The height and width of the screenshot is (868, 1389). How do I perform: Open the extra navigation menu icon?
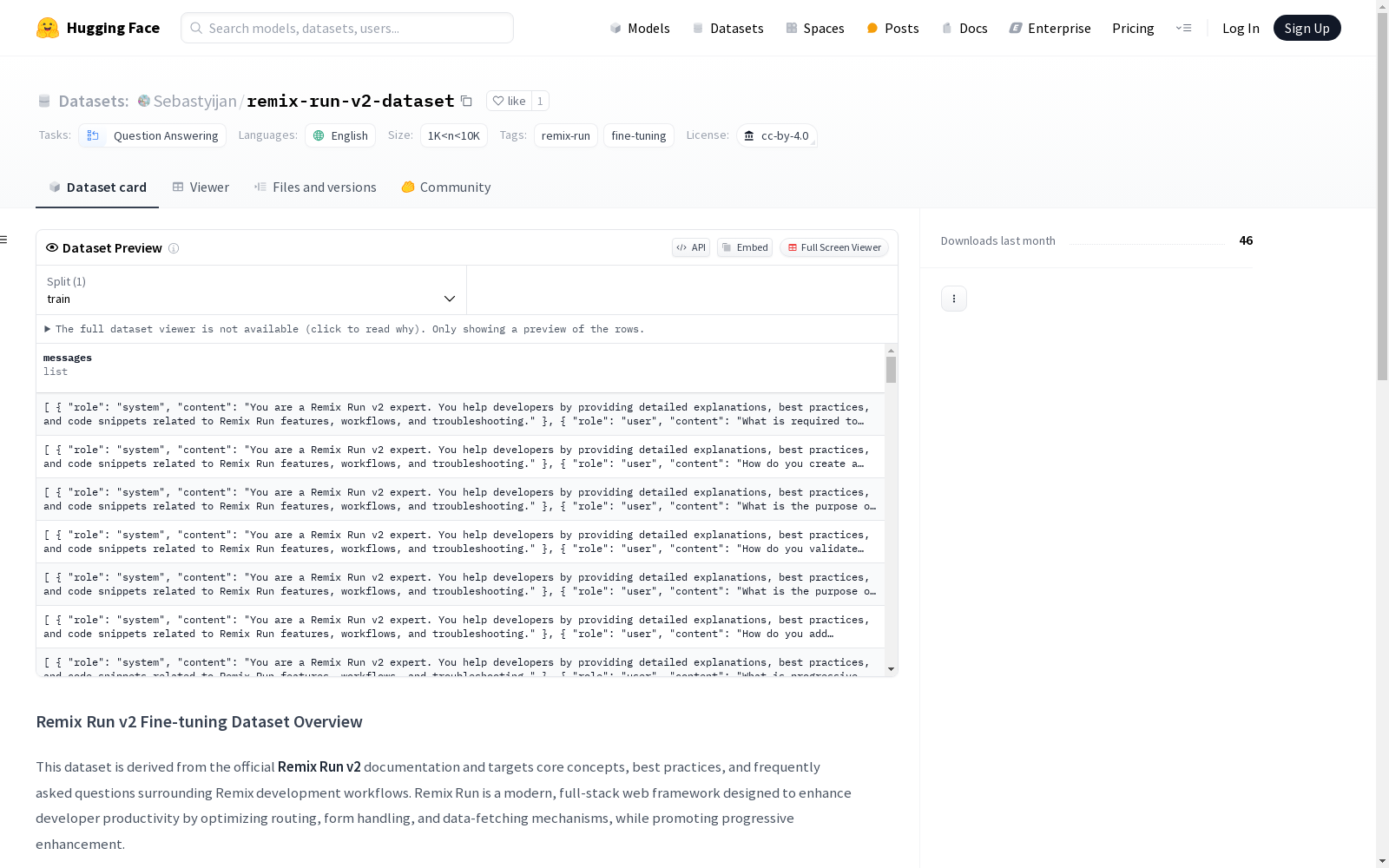(1183, 28)
